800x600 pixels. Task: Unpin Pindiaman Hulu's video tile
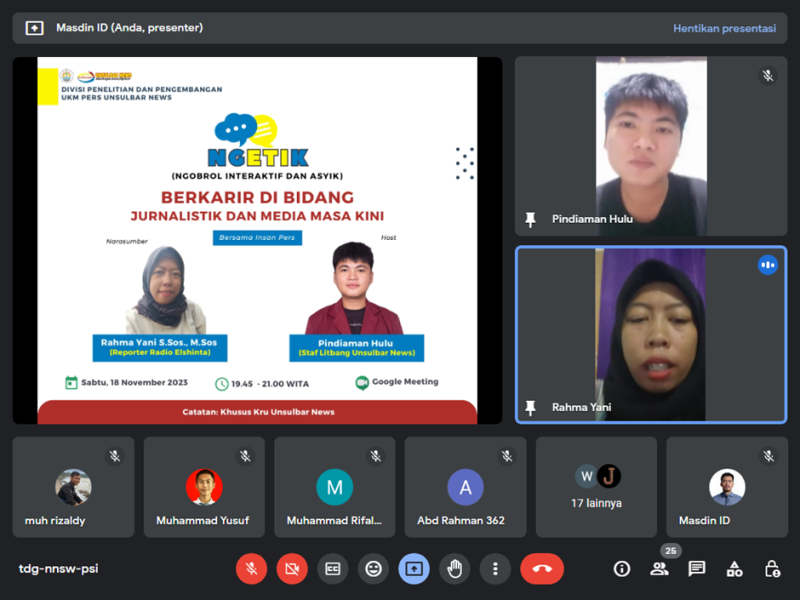click(531, 219)
